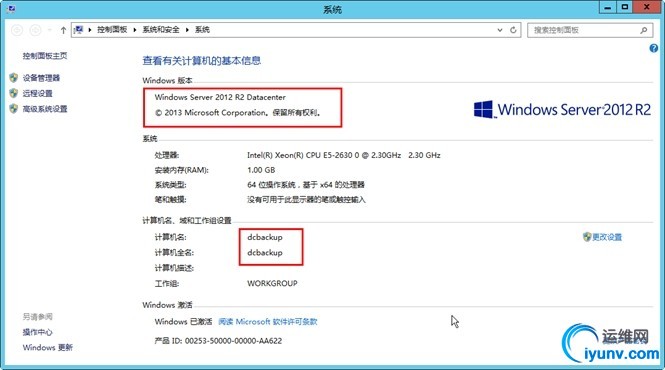Open 远程设置 from the sidebar
665x370 pixels.
coord(37,93)
